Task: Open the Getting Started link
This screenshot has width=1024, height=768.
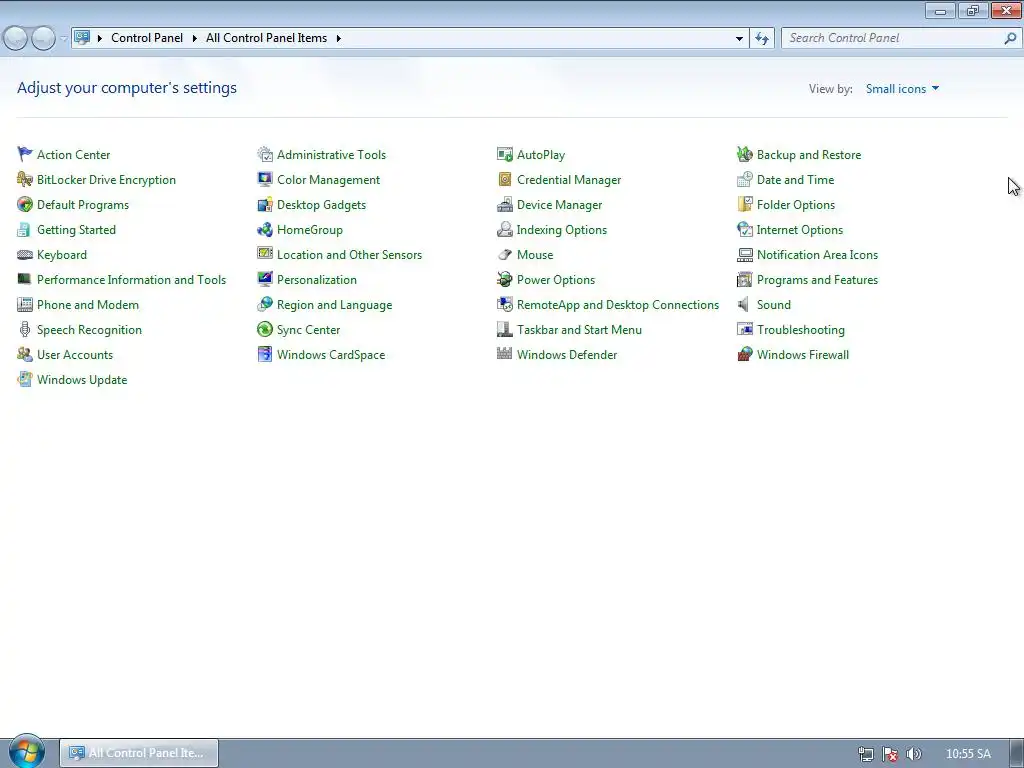Action: point(76,230)
